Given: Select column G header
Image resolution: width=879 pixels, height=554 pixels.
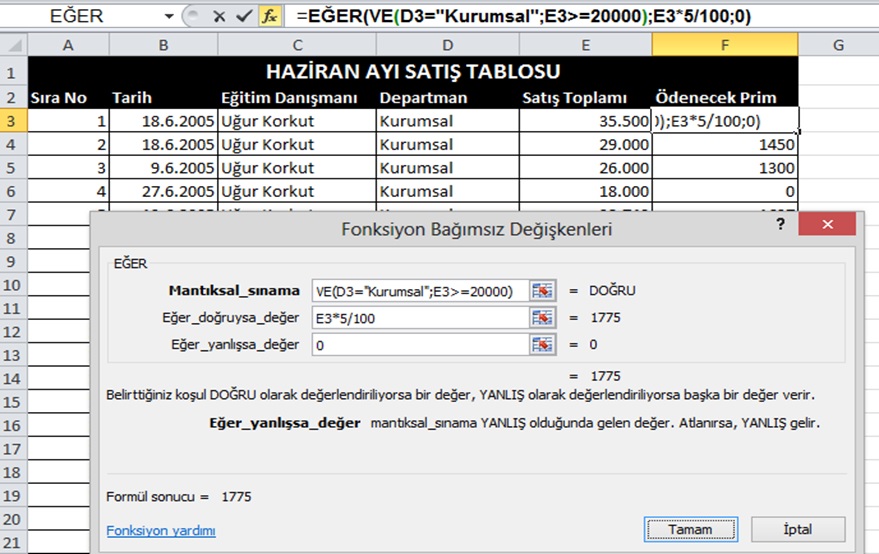Looking at the screenshot, I should pyautogui.click(x=839, y=45).
